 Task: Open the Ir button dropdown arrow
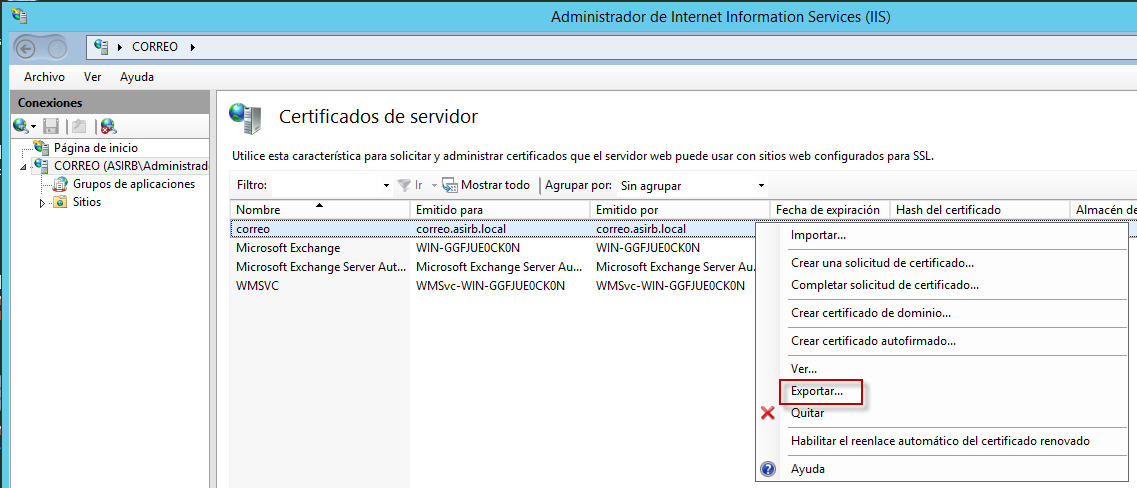click(434, 186)
